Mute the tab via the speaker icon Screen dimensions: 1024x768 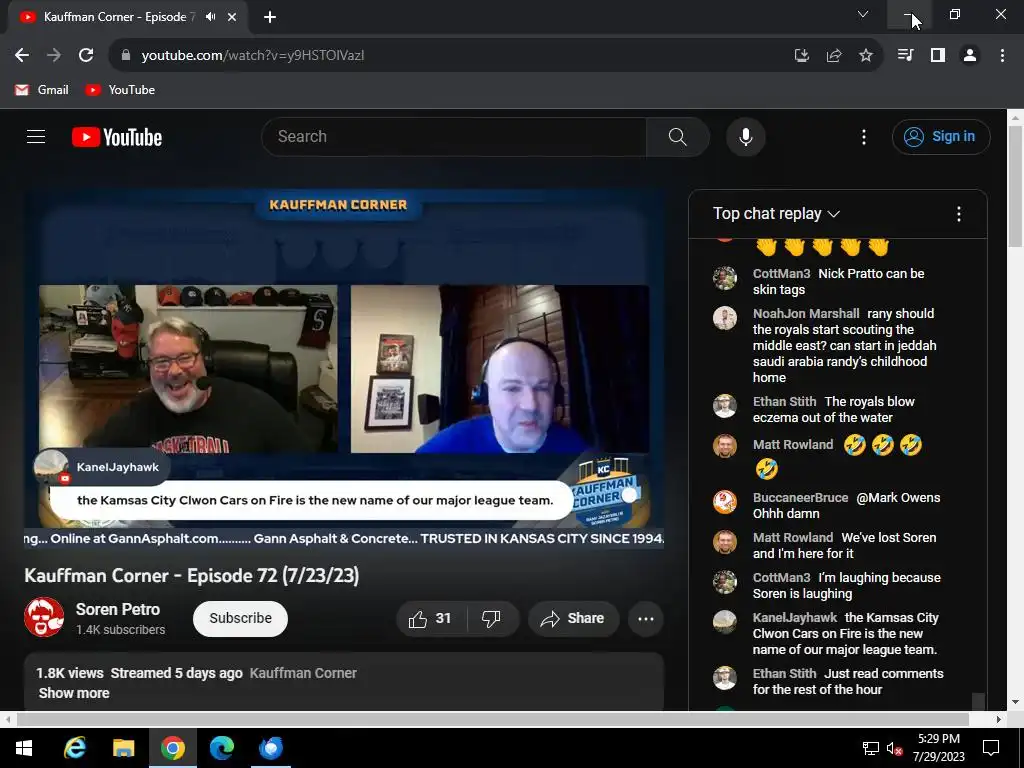[210, 17]
